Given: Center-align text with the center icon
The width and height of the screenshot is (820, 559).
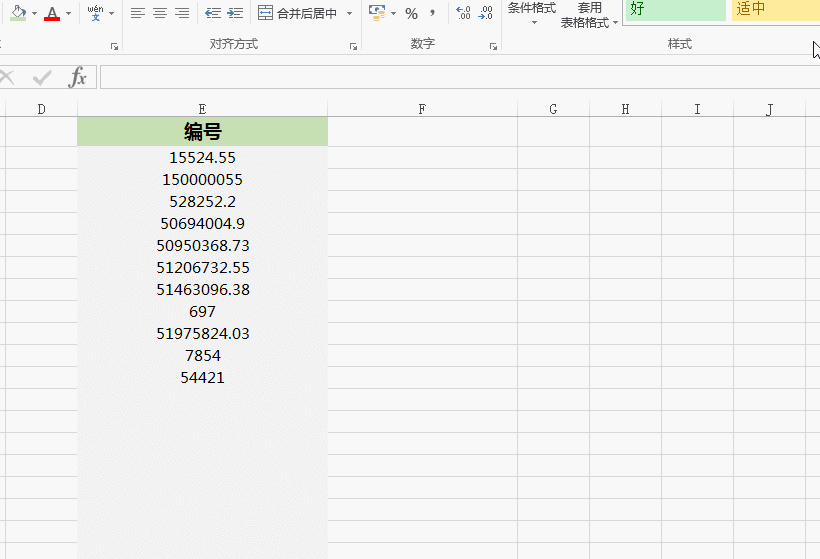Looking at the screenshot, I should pyautogui.click(x=160, y=13).
